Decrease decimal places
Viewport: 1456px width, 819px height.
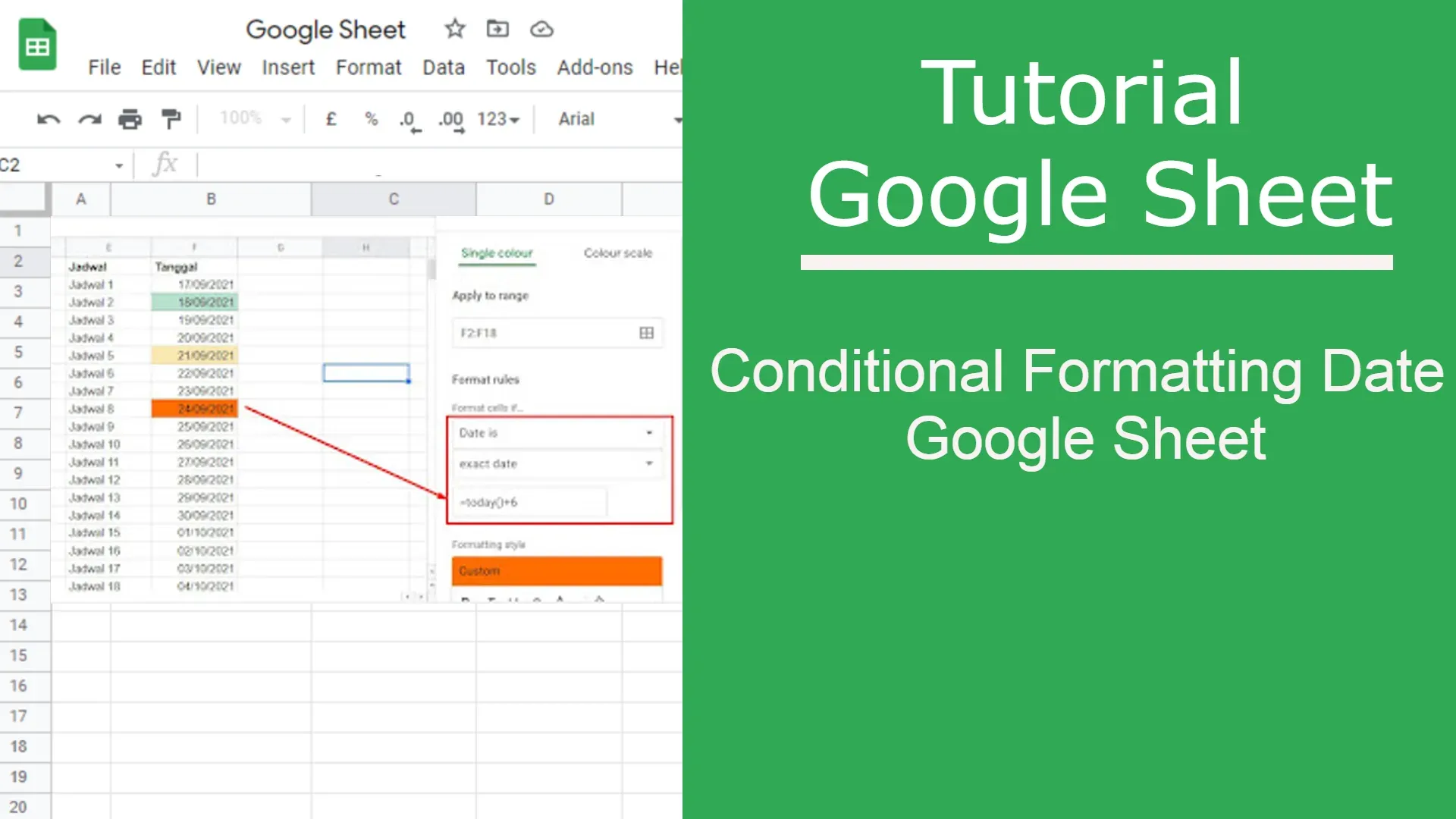tap(409, 121)
